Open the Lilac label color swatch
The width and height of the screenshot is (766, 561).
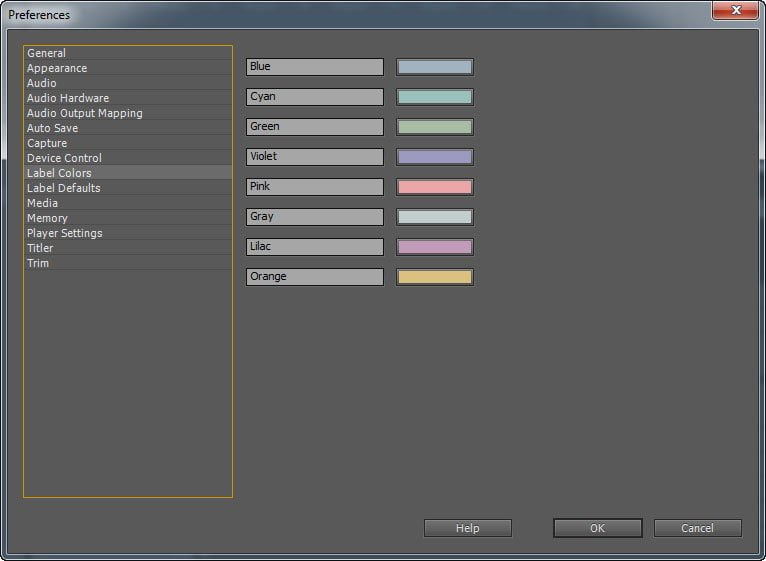click(435, 247)
